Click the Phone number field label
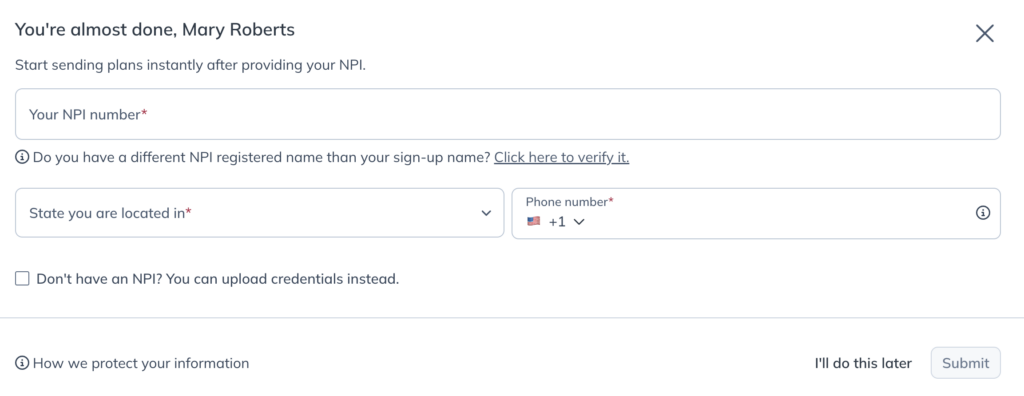 [569, 202]
